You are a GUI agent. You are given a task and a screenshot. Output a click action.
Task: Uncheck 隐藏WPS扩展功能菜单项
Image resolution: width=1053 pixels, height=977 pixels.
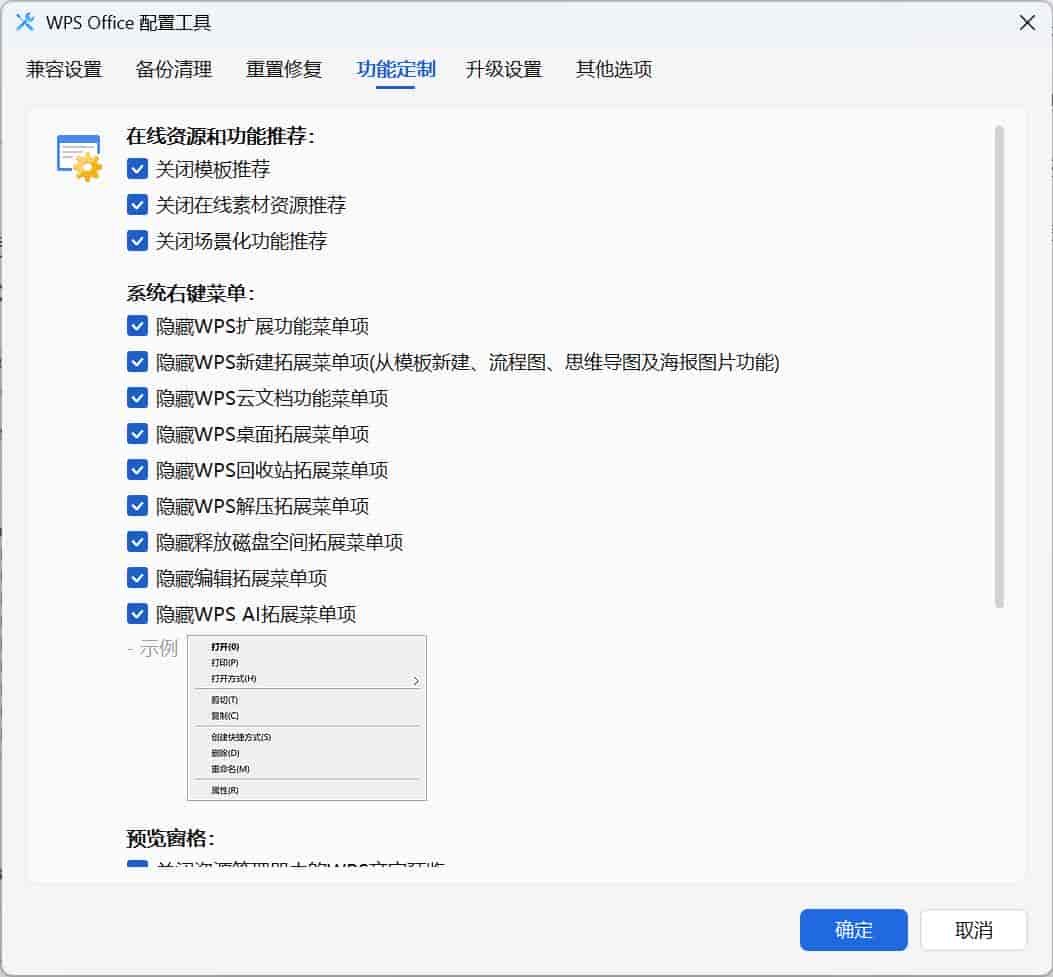click(x=137, y=326)
